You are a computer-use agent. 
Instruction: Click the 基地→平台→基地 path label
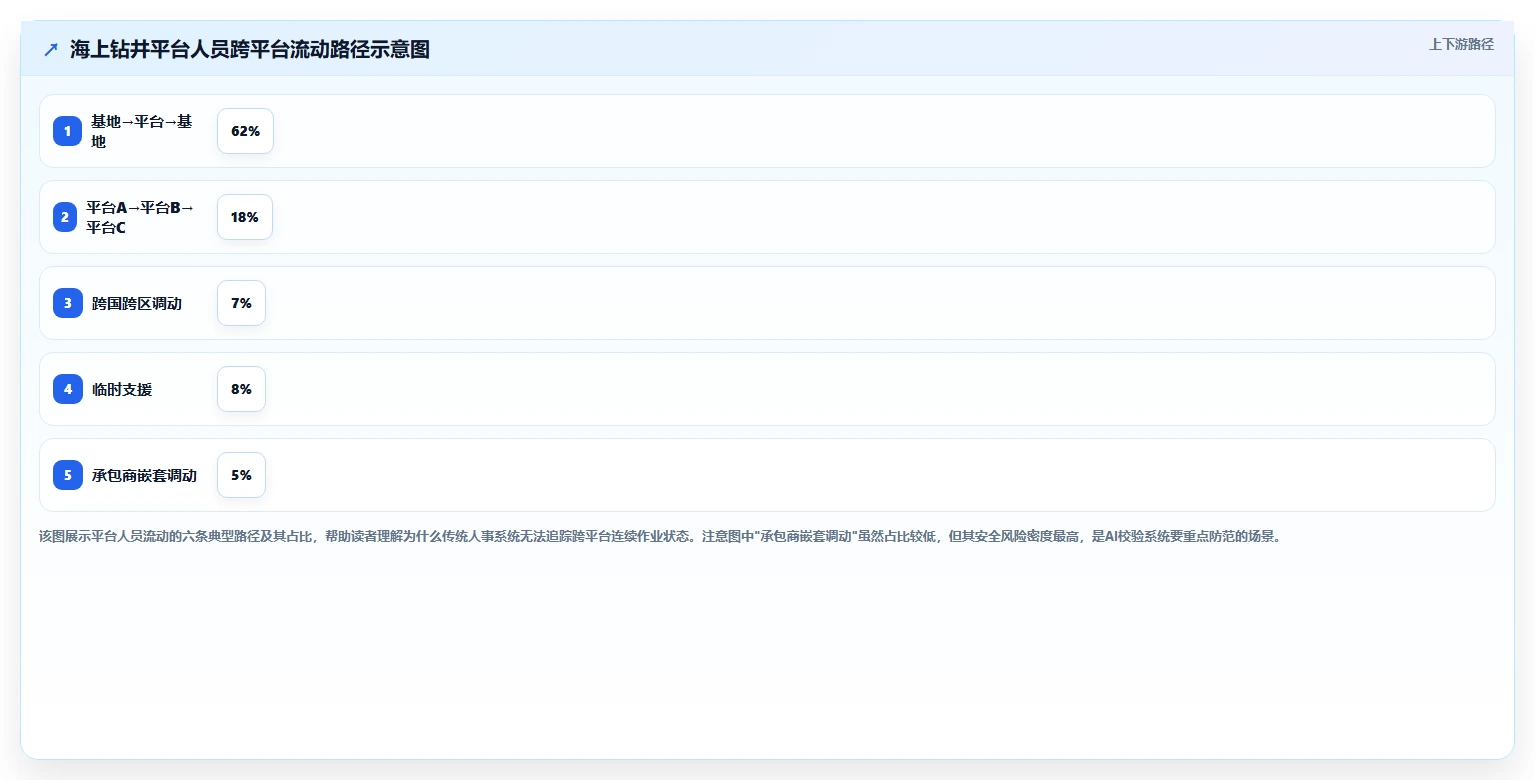[142, 131]
